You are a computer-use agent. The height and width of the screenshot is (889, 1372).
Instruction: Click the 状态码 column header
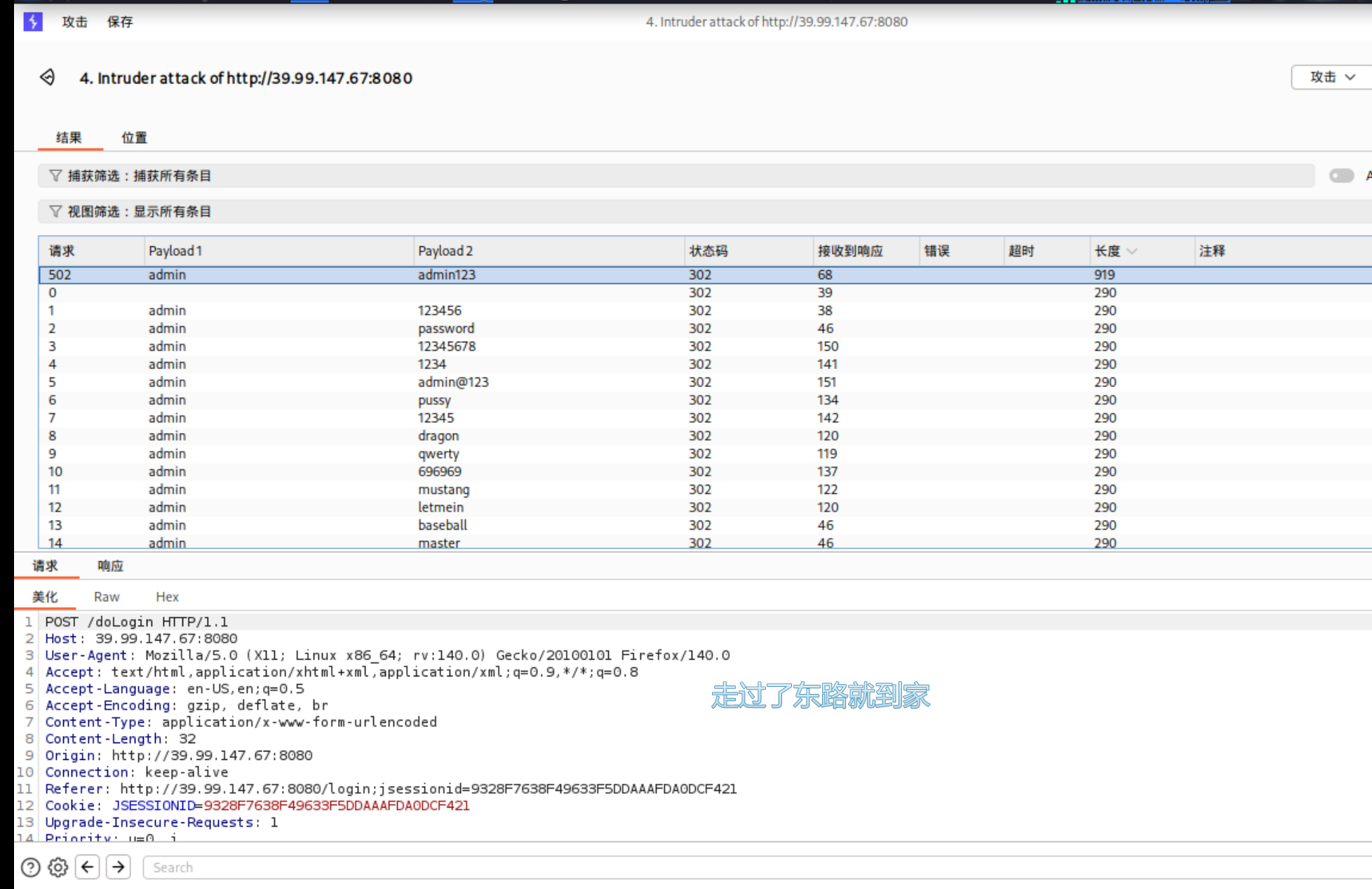(708, 251)
